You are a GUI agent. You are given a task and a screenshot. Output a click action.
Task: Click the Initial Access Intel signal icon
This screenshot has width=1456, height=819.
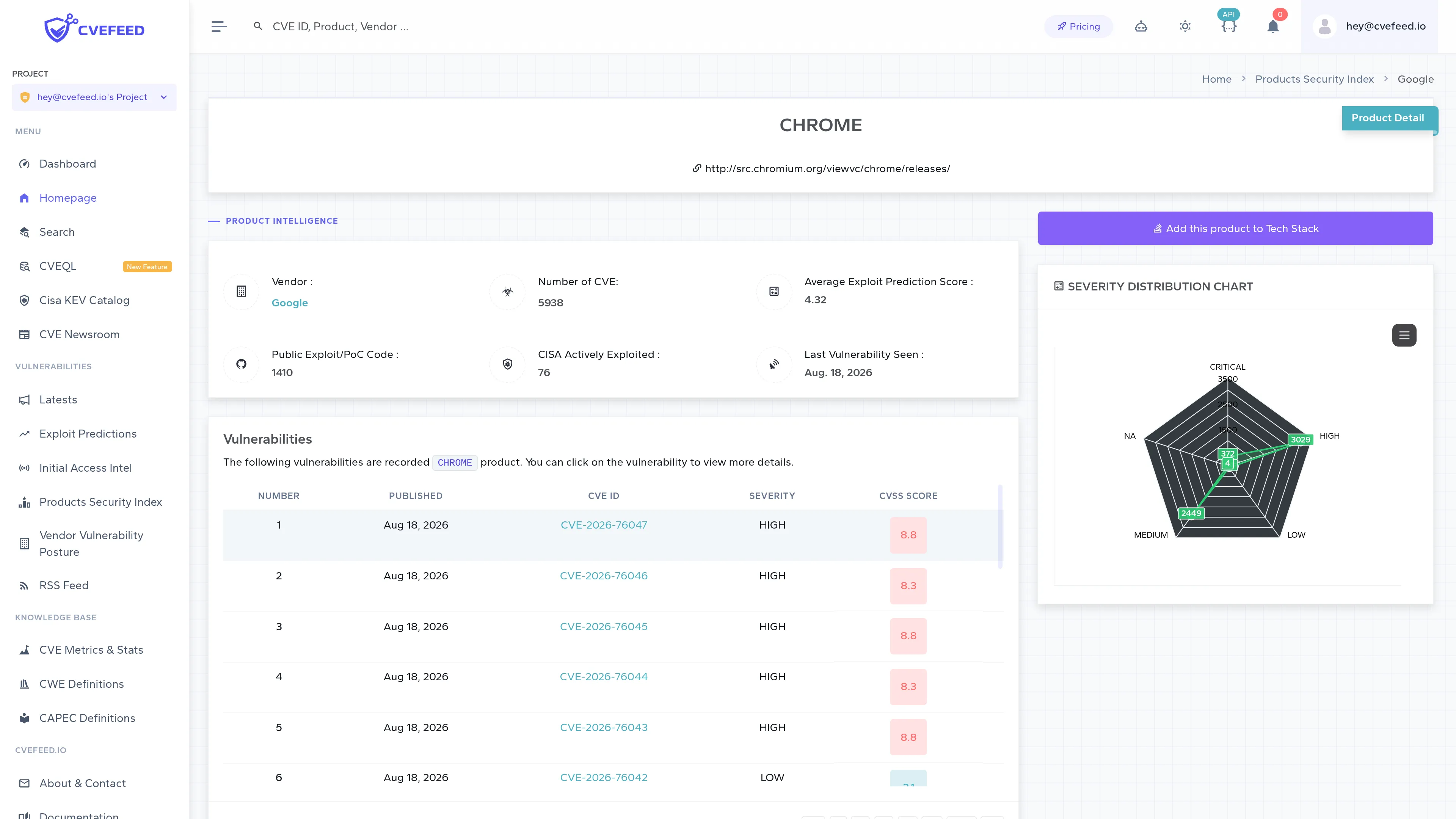24,468
